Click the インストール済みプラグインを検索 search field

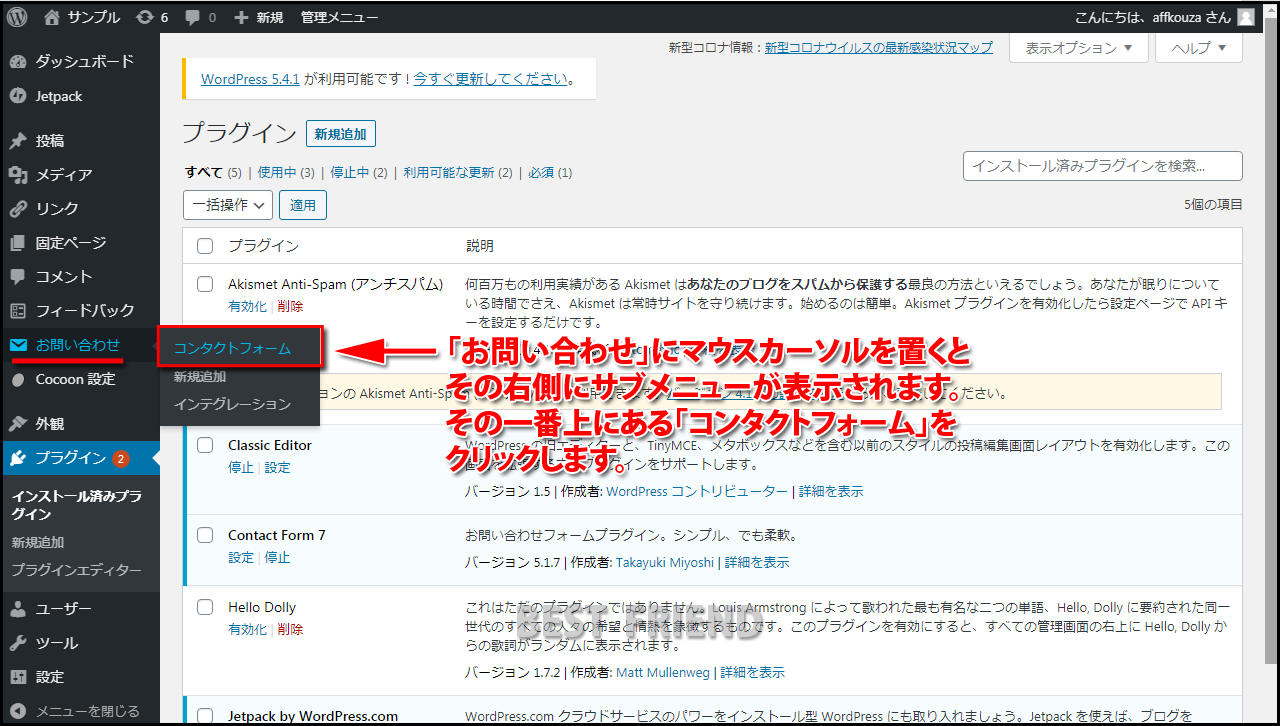coord(1103,166)
